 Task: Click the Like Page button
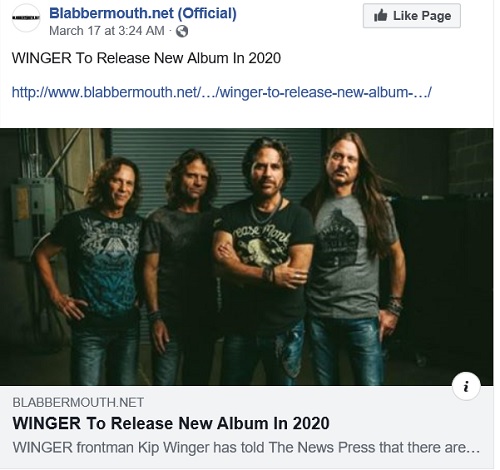point(412,16)
